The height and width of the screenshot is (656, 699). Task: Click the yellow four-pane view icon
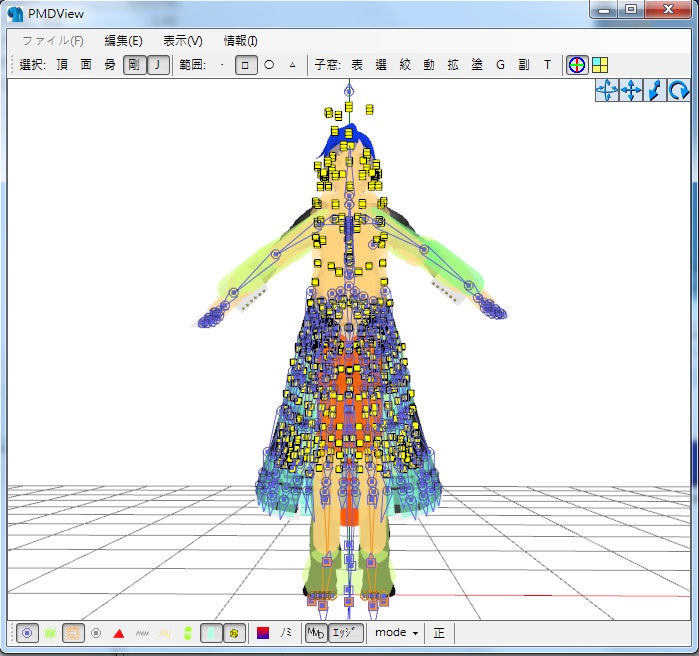[600, 65]
